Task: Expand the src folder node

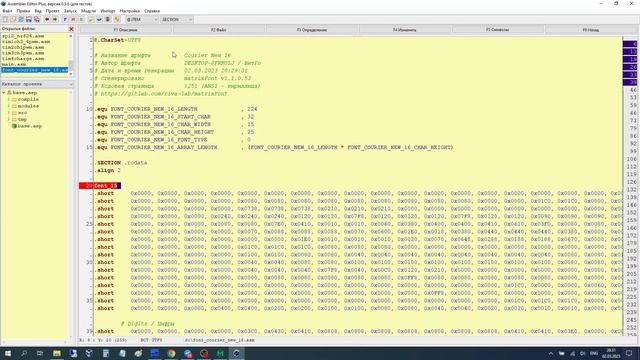Action: (x=9, y=113)
